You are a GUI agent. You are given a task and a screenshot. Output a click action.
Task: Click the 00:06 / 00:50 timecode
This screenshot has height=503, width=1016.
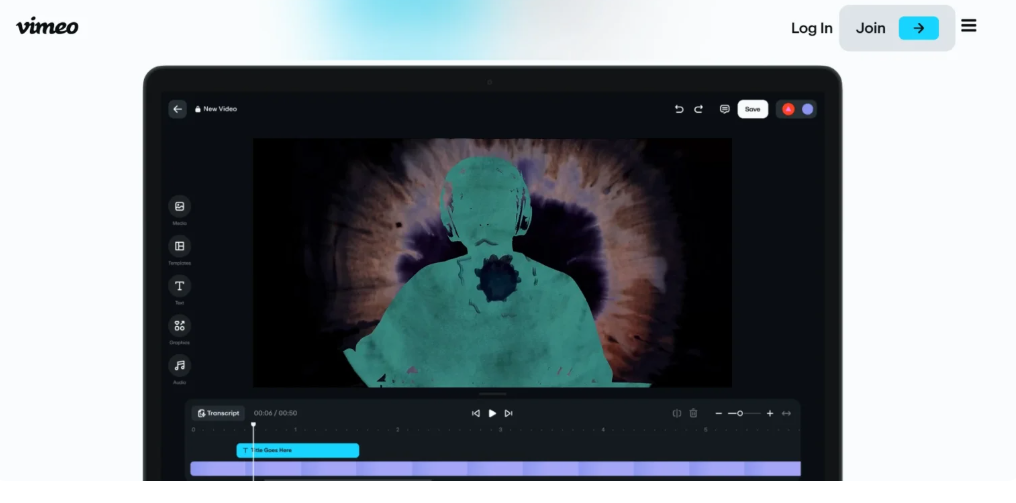(x=275, y=413)
